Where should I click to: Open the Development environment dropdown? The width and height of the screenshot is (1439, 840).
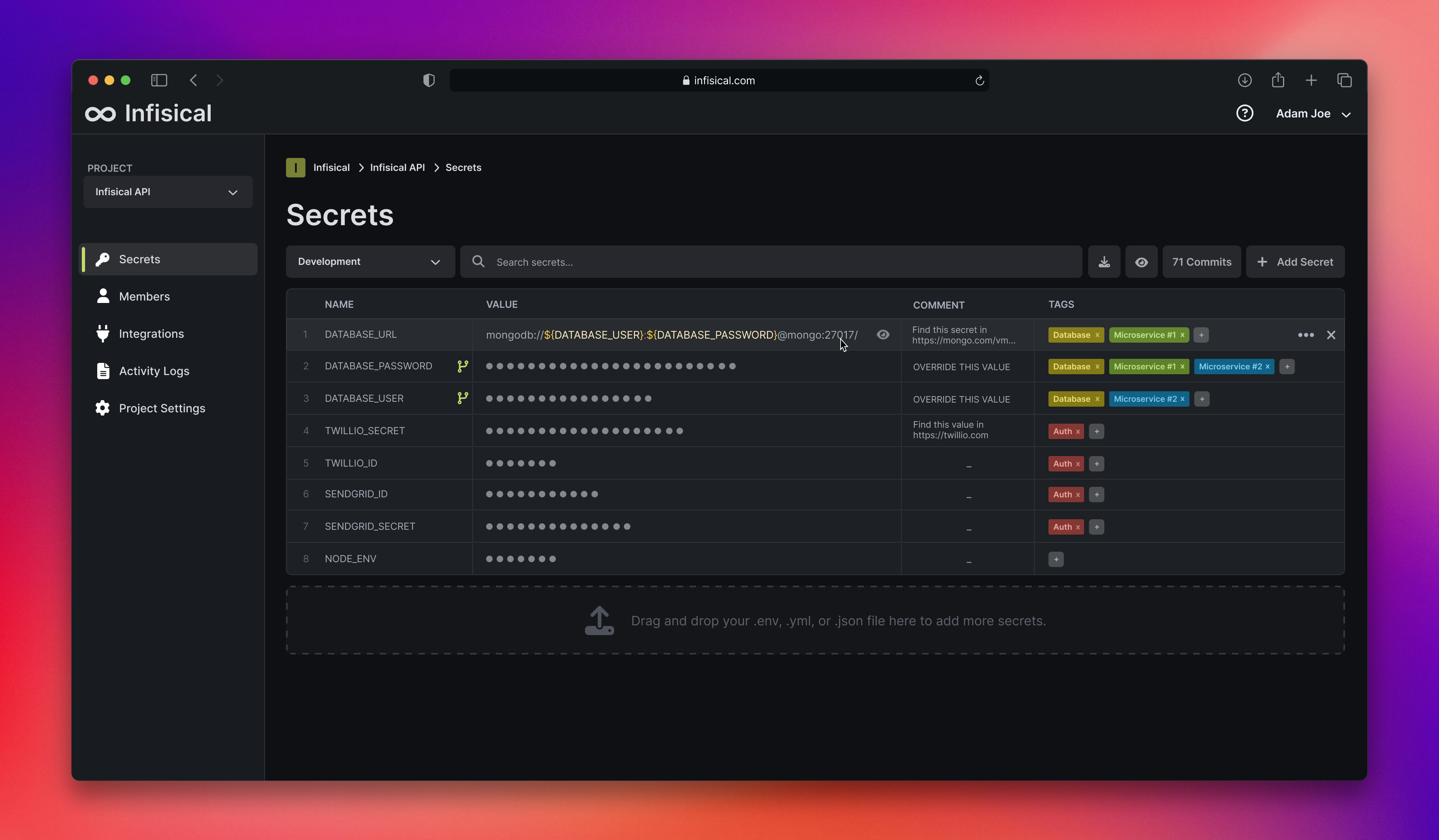tap(369, 262)
